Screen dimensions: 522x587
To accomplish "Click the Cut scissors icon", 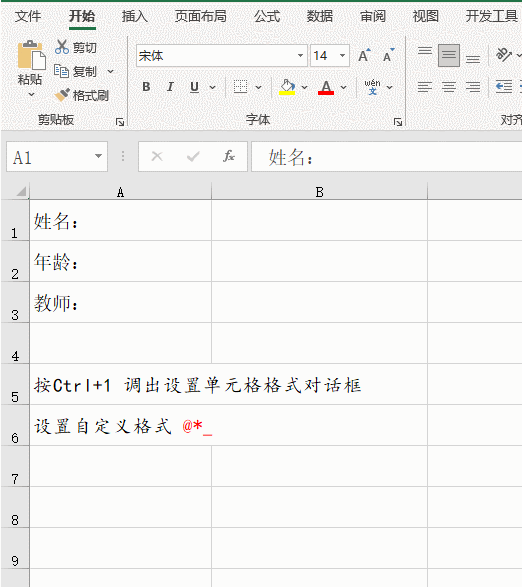I will coord(62,47).
